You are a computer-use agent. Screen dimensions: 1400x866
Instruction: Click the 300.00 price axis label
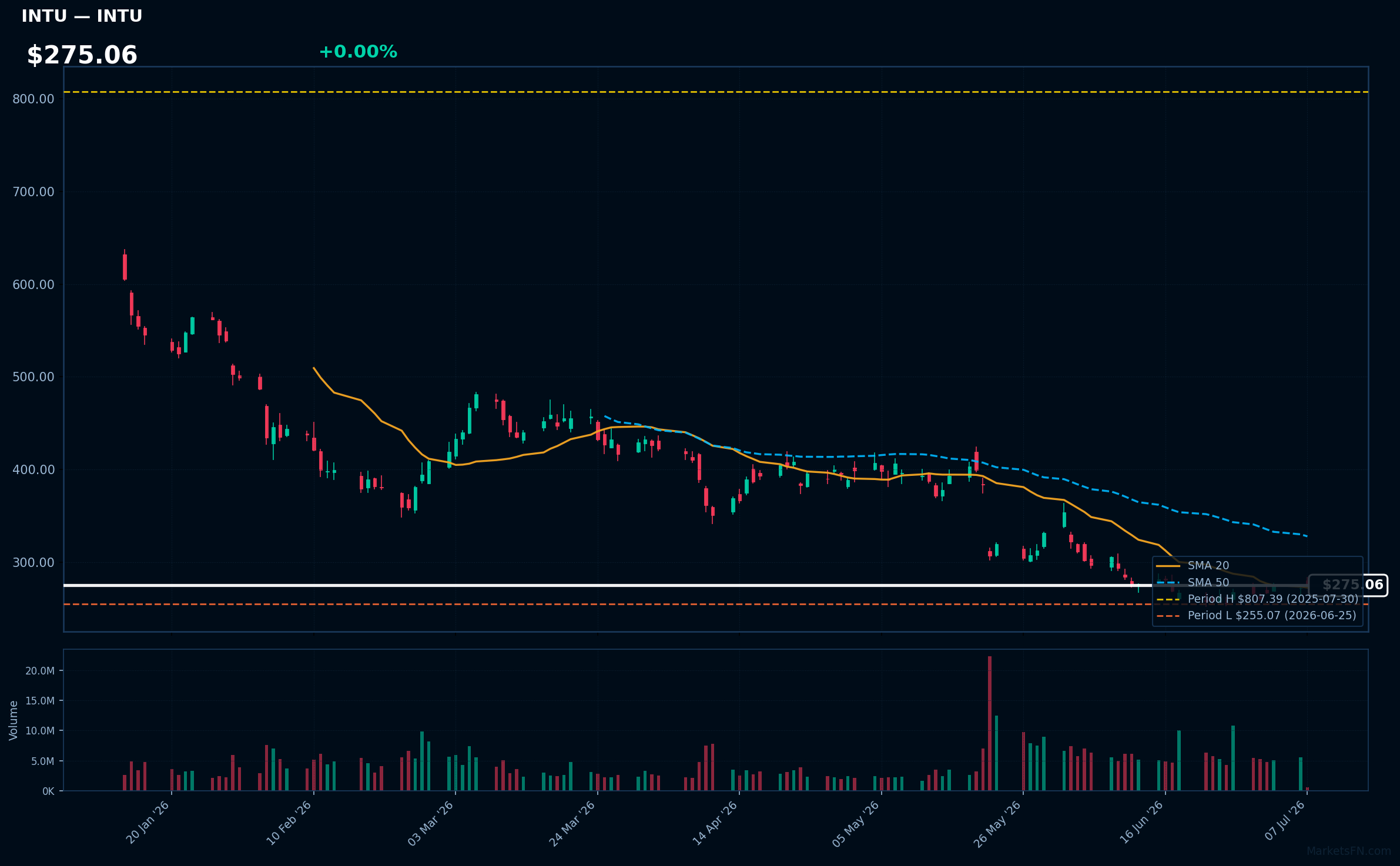(x=34, y=563)
